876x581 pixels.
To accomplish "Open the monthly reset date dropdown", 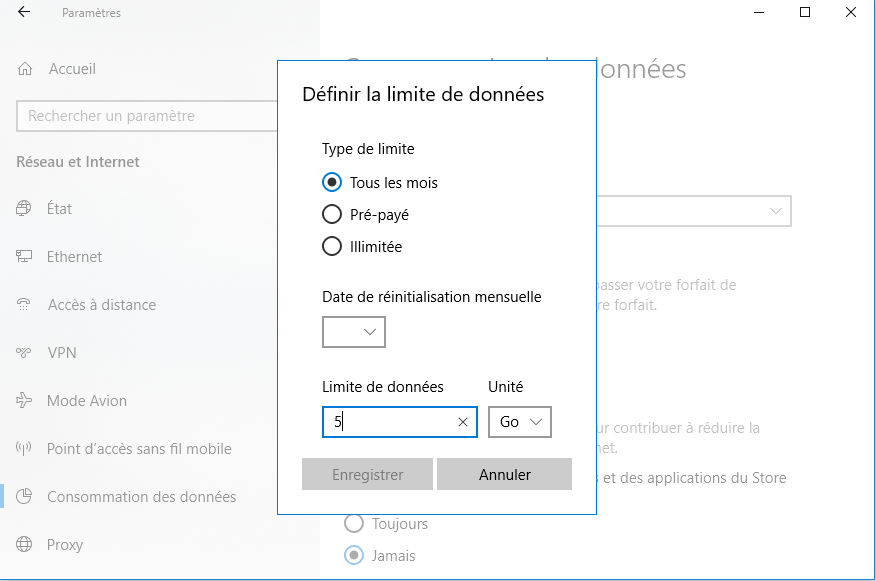I will tap(354, 332).
